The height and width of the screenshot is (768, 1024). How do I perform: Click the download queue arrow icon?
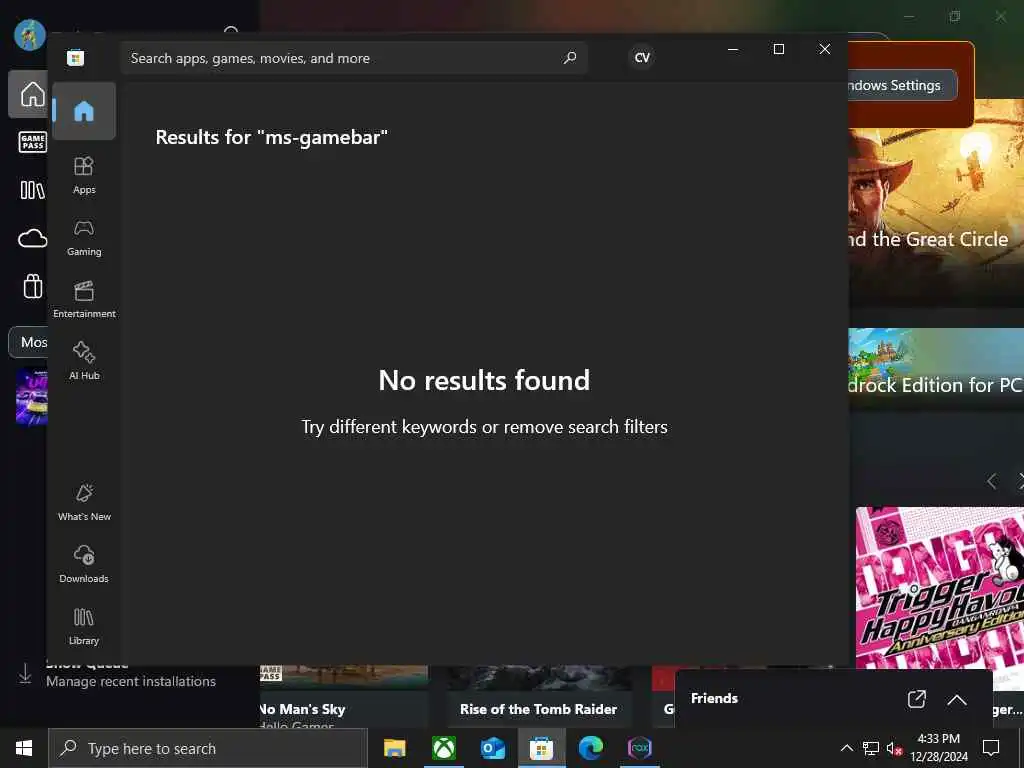click(25, 673)
